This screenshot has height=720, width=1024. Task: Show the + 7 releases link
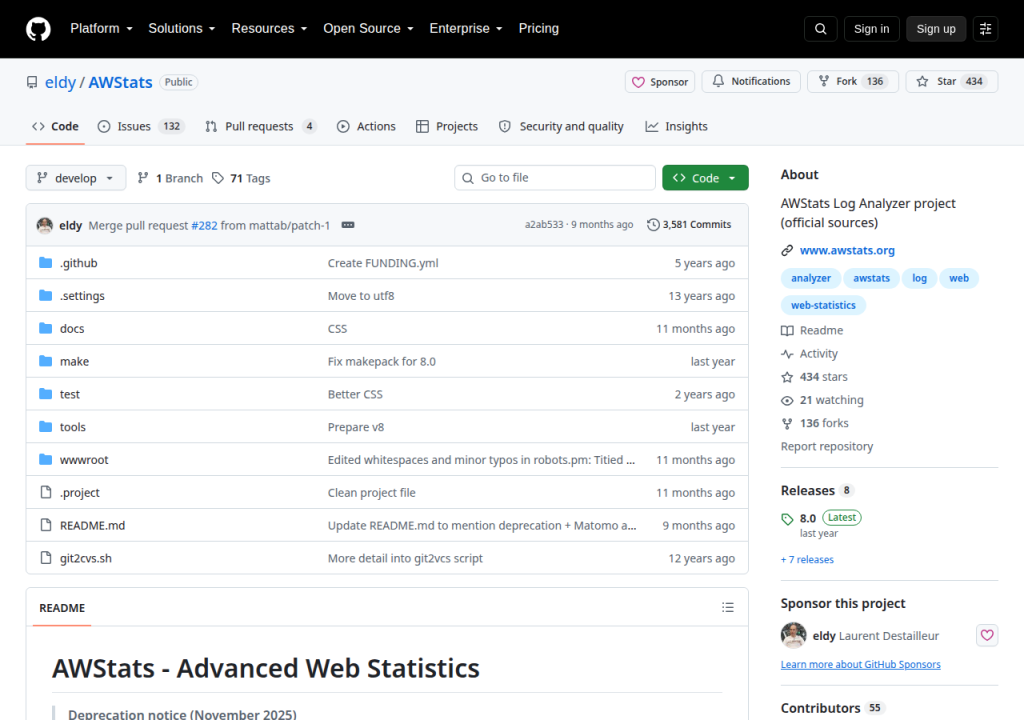(x=807, y=560)
